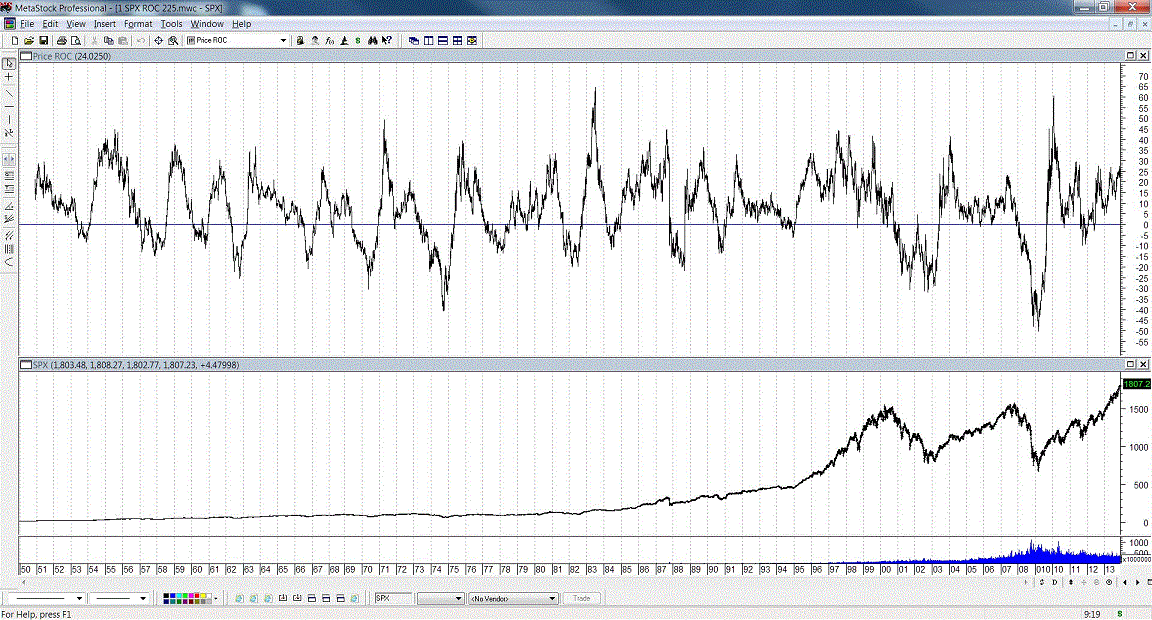Click the SPX symbol input field

(392, 598)
